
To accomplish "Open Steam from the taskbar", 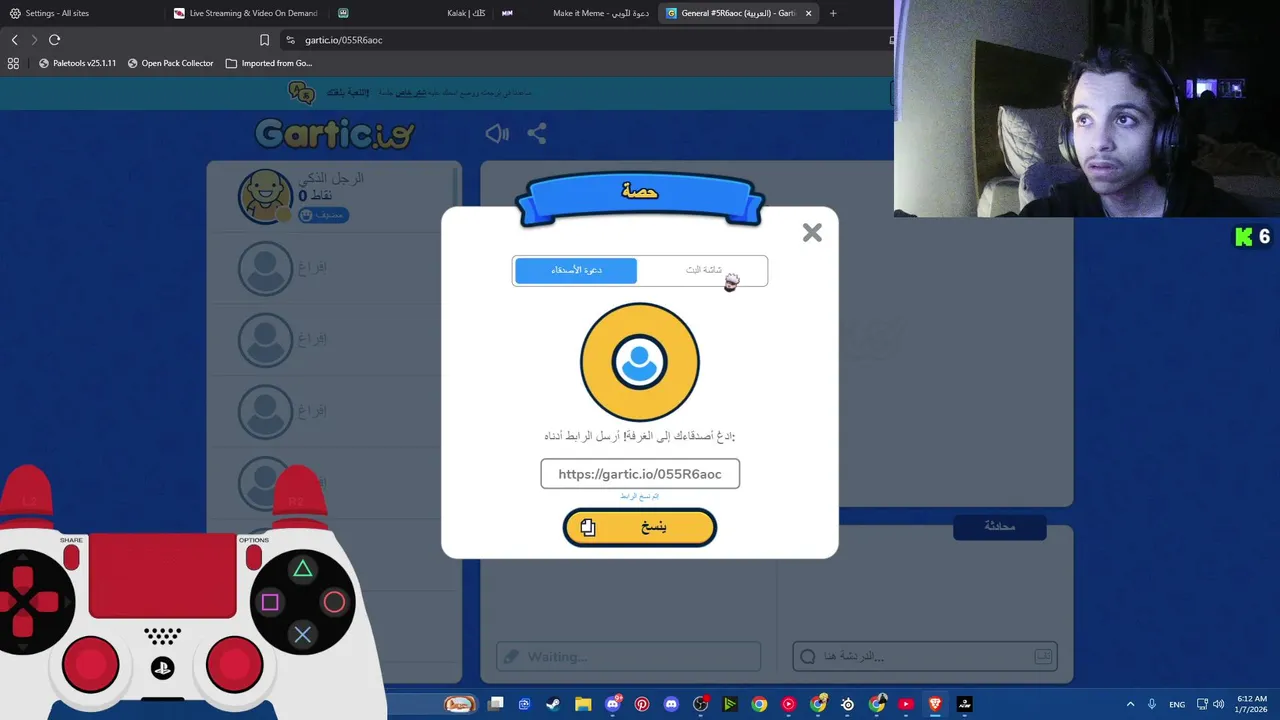I will pyautogui.click(x=553, y=704).
